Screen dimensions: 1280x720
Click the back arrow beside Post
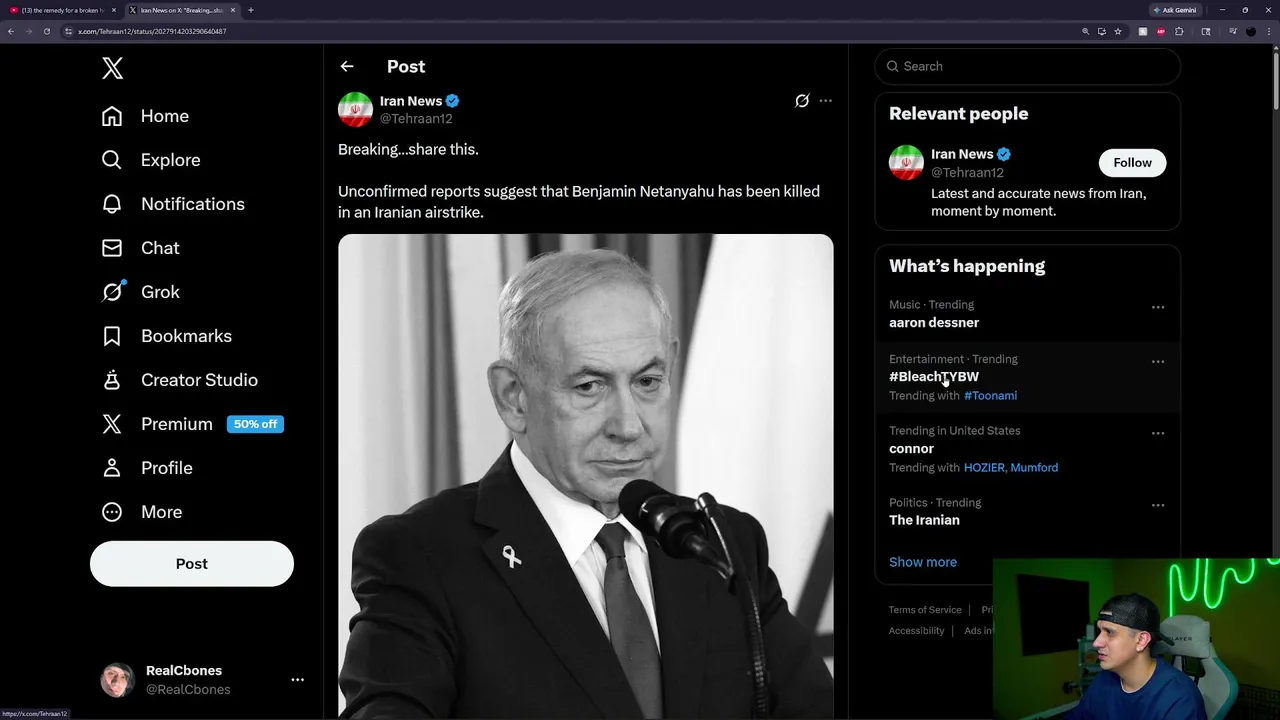[347, 66]
